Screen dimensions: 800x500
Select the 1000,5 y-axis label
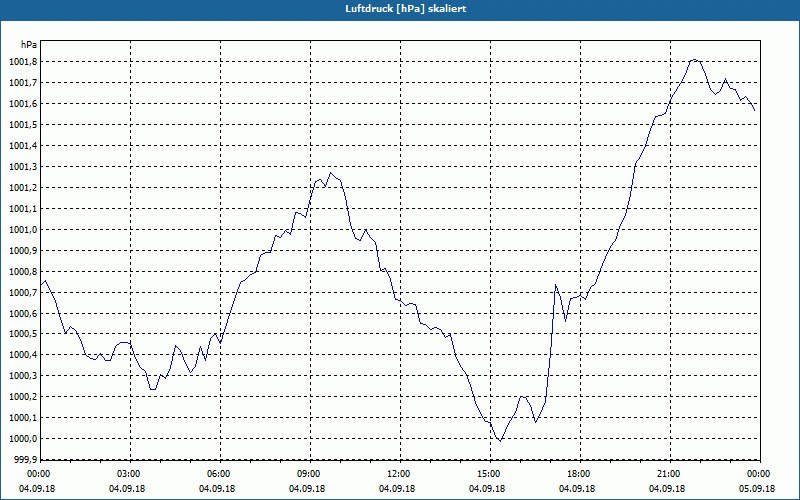23,334
